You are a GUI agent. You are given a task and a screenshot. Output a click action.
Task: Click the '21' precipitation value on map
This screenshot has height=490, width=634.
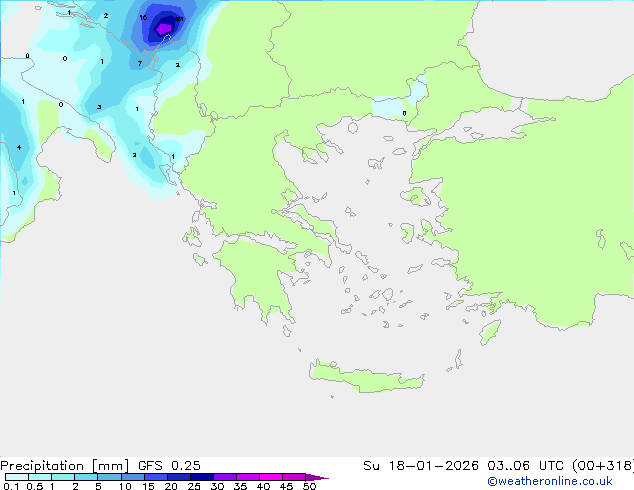180,19
